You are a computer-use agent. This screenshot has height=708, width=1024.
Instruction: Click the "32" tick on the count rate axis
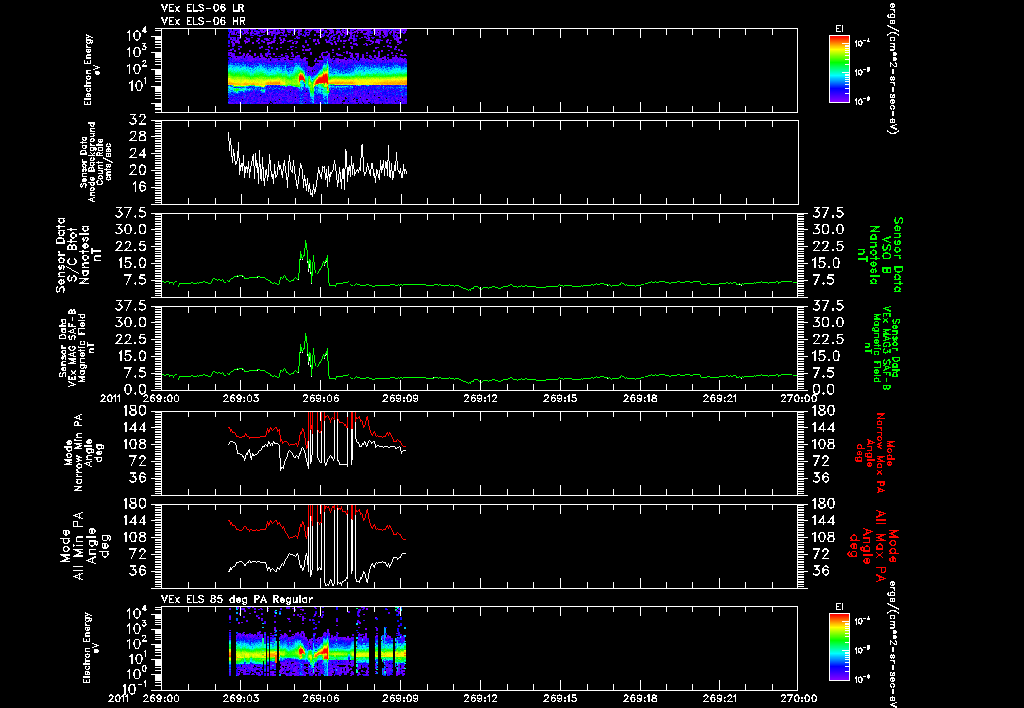(138, 120)
